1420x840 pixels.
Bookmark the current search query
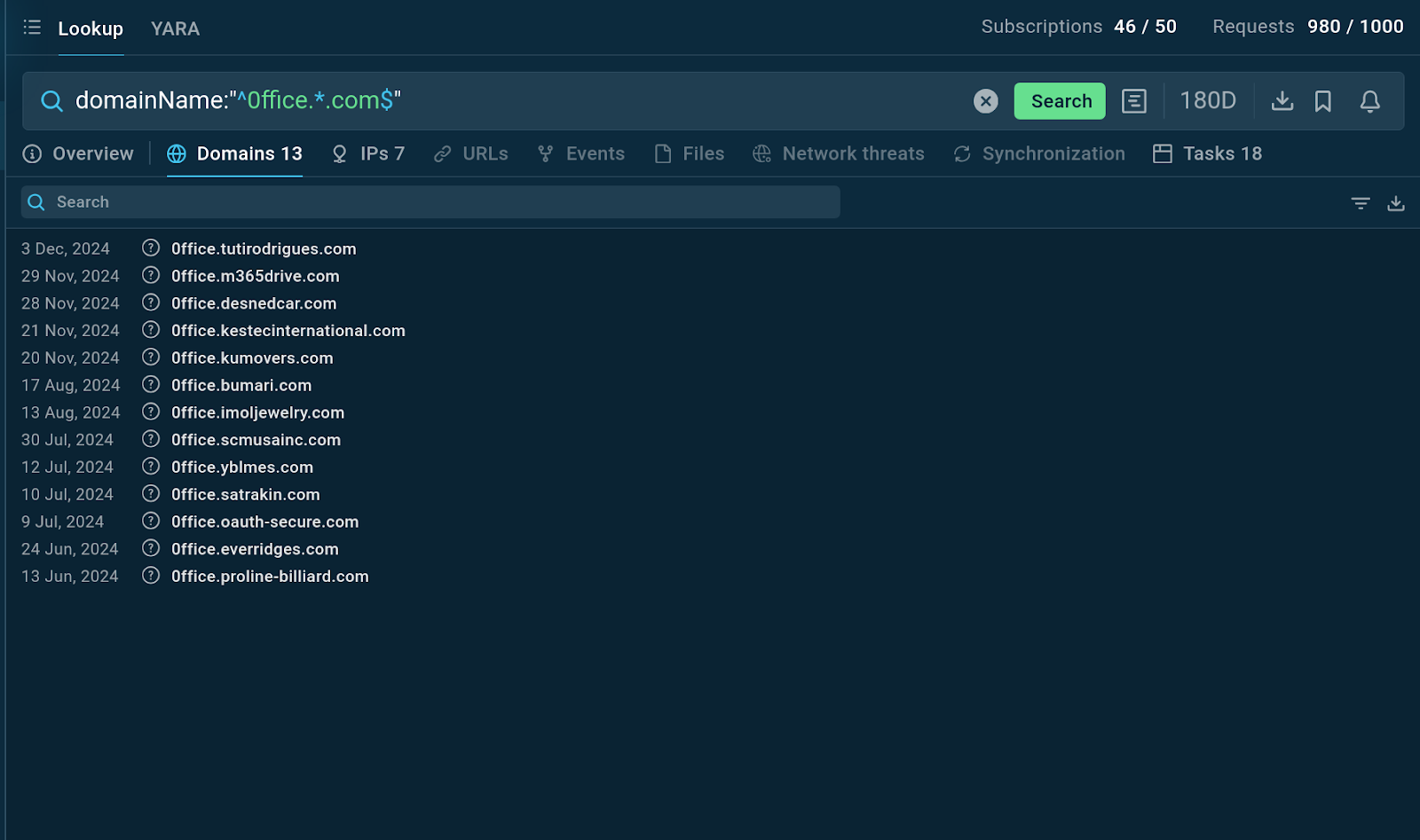click(1322, 101)
